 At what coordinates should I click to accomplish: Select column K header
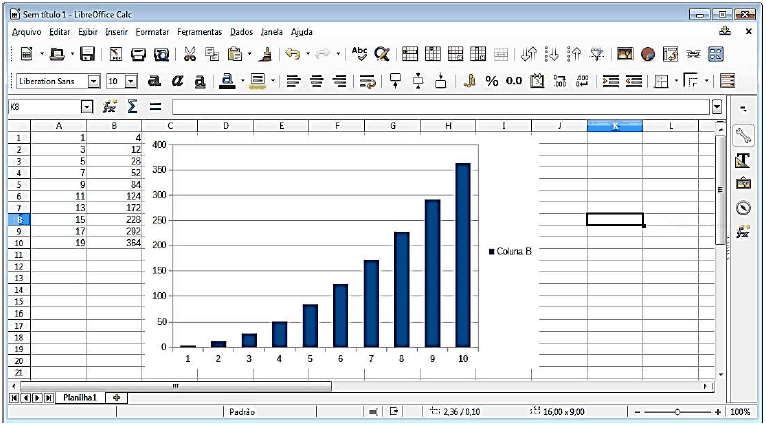[x=614, y=125]
